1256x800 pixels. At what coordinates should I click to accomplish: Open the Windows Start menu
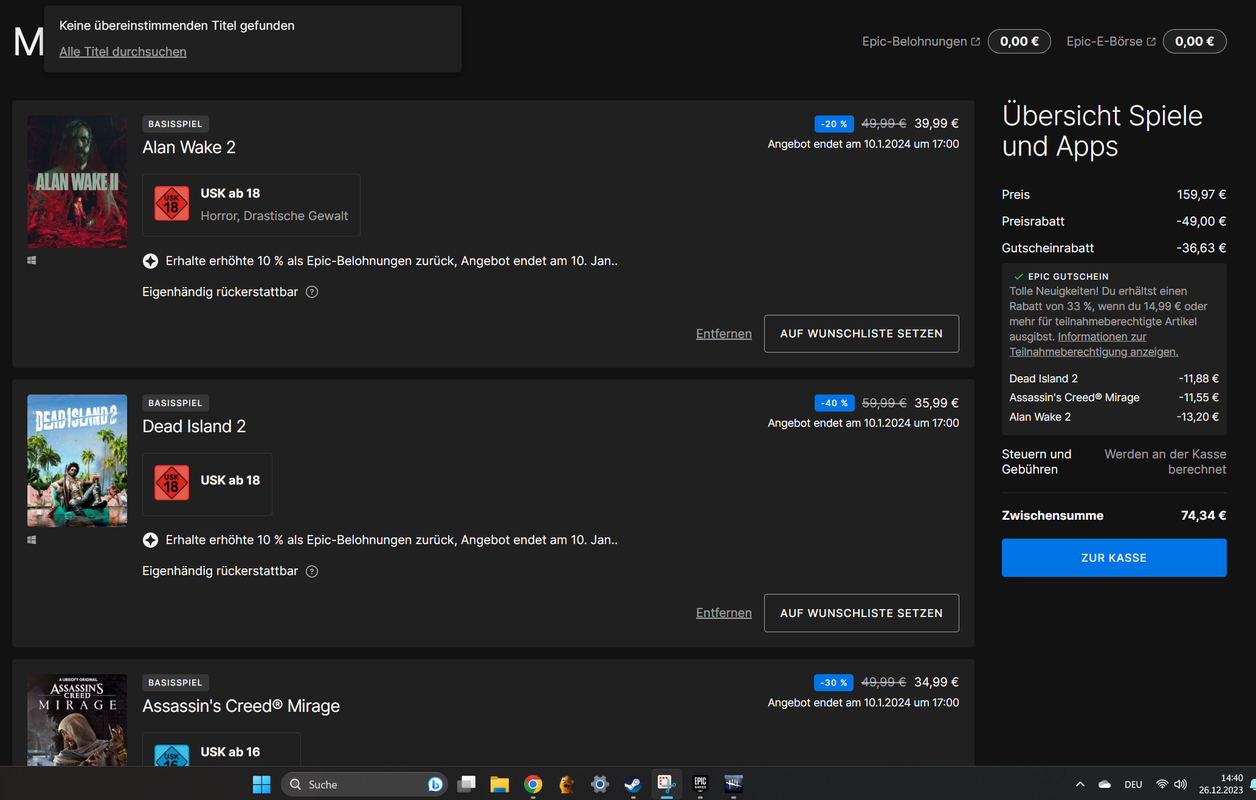(261, 784)
